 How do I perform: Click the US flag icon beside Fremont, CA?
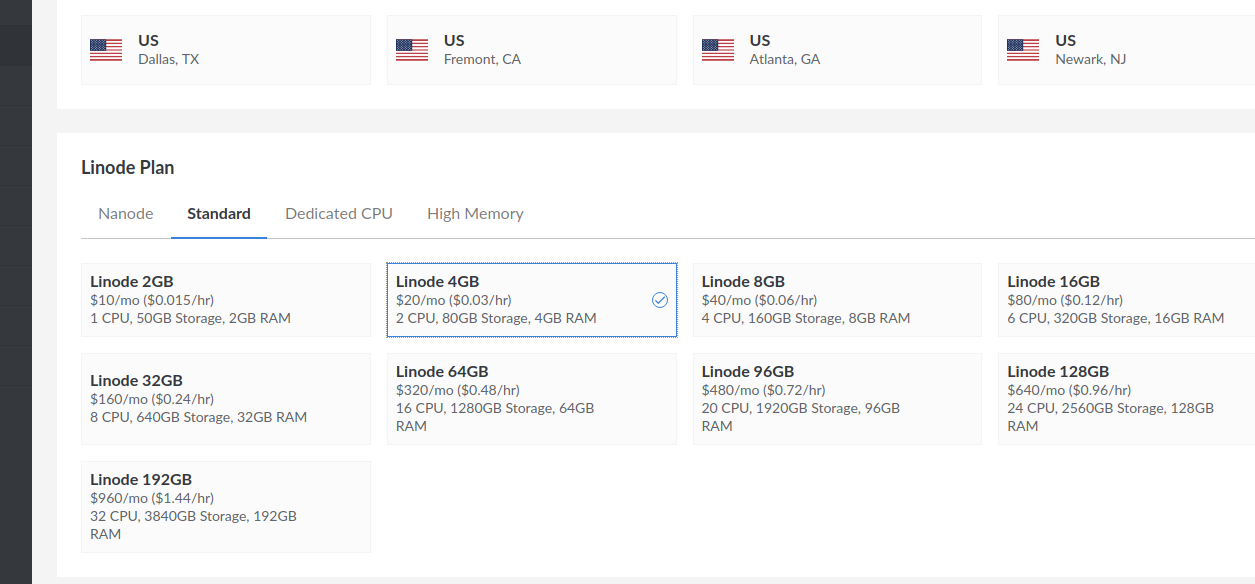point(412,50)
